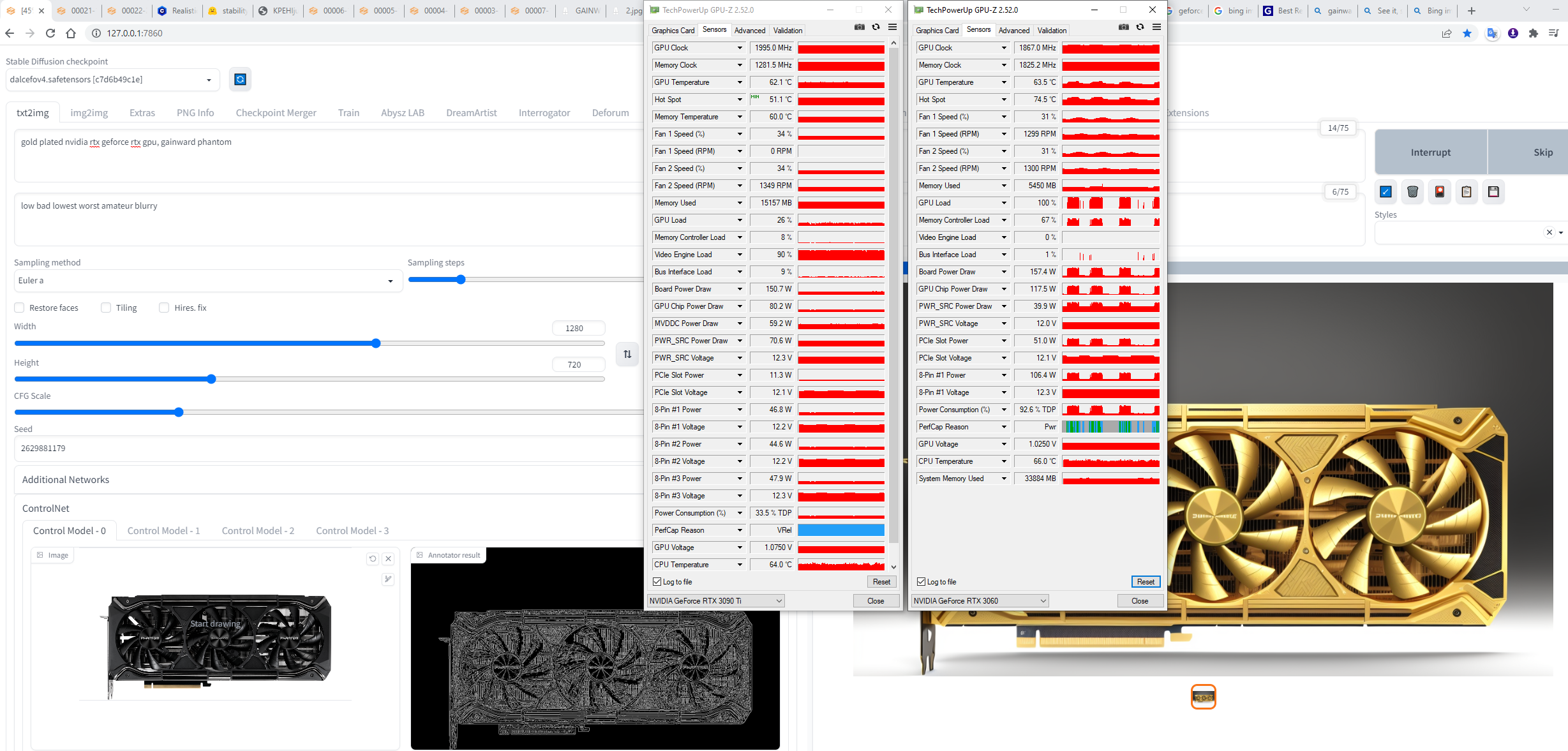Click the clipboard paste icon near Styles
This screenshot has height=751, width=1568.
click(x=1466, y=191)
